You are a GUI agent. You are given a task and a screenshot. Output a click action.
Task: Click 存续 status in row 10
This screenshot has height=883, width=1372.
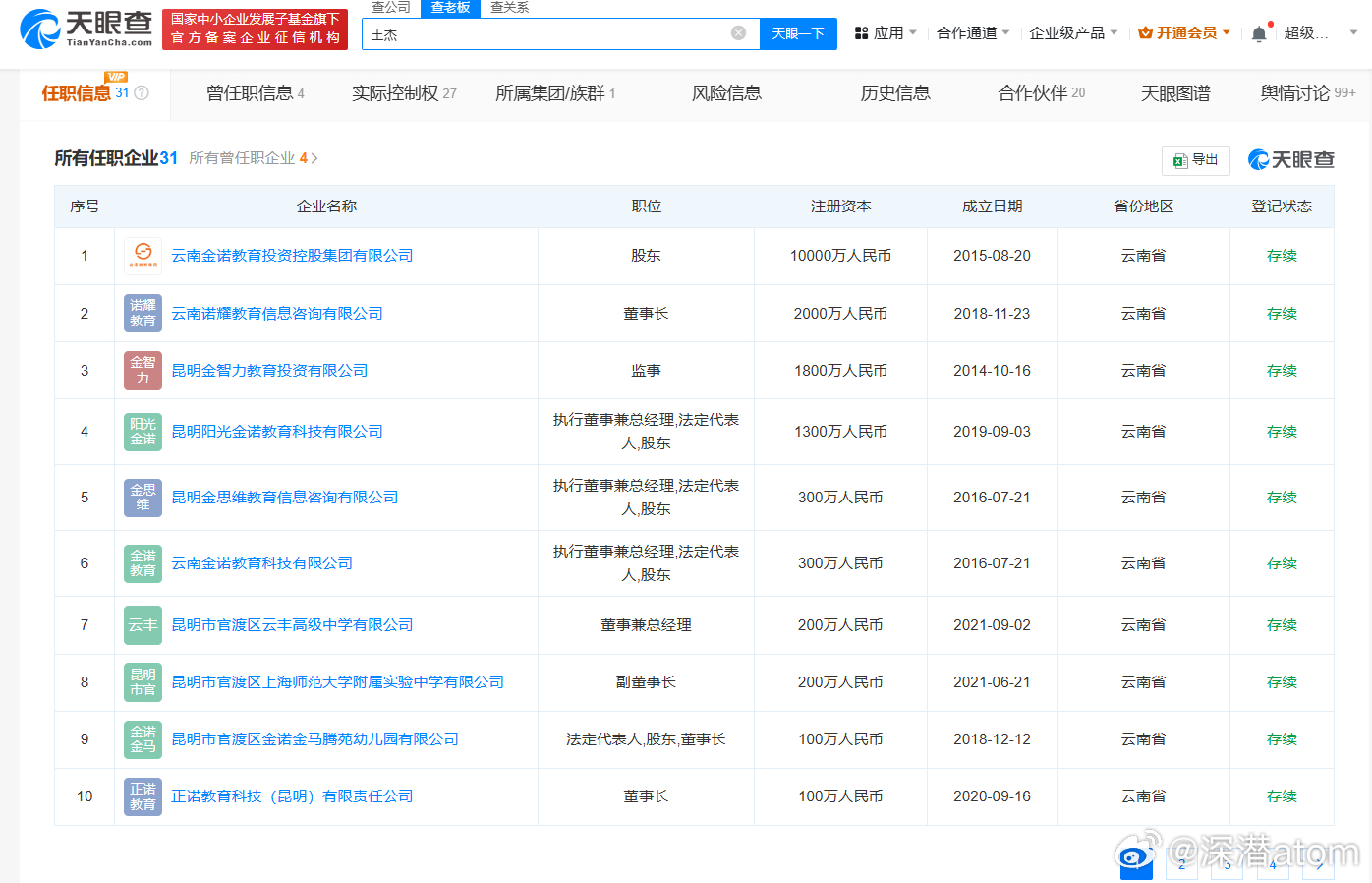[1282, 796]
